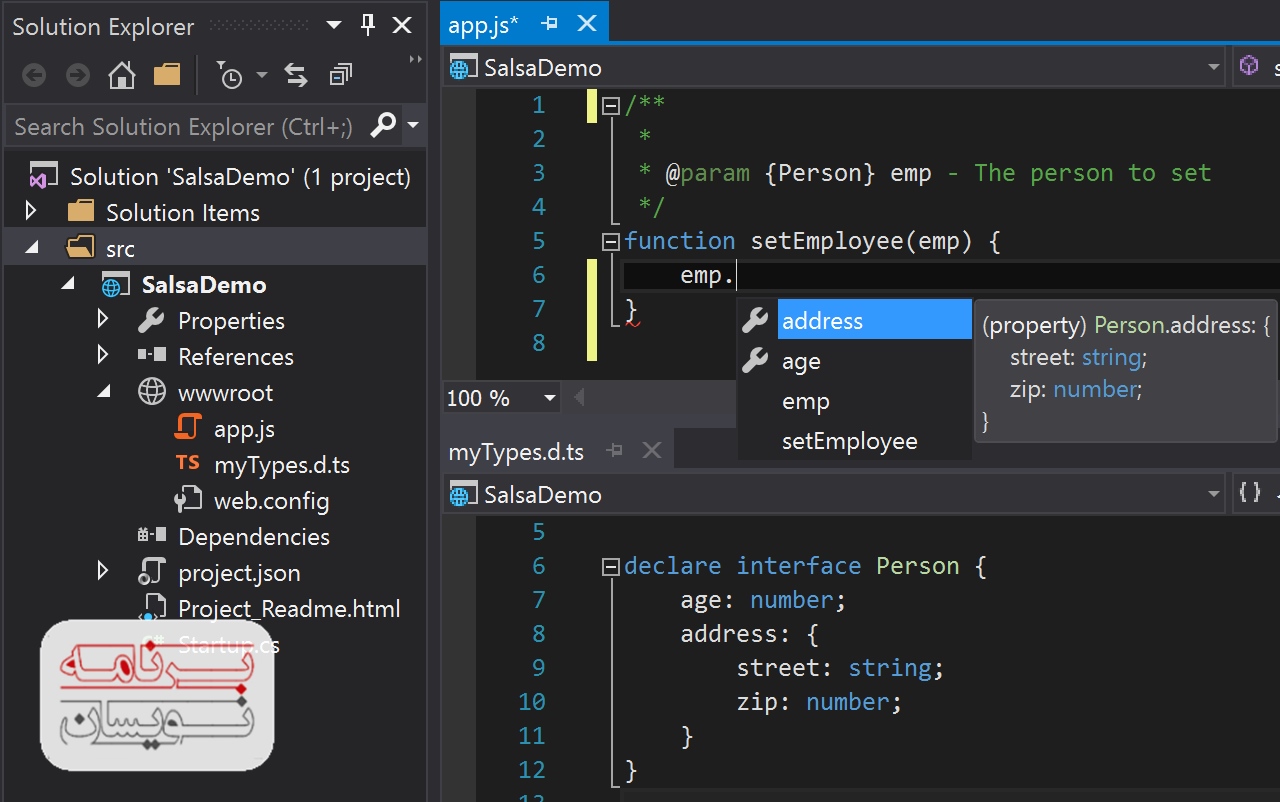Select the src folder row
The image size is (1280, 802).
click(215, 248)
